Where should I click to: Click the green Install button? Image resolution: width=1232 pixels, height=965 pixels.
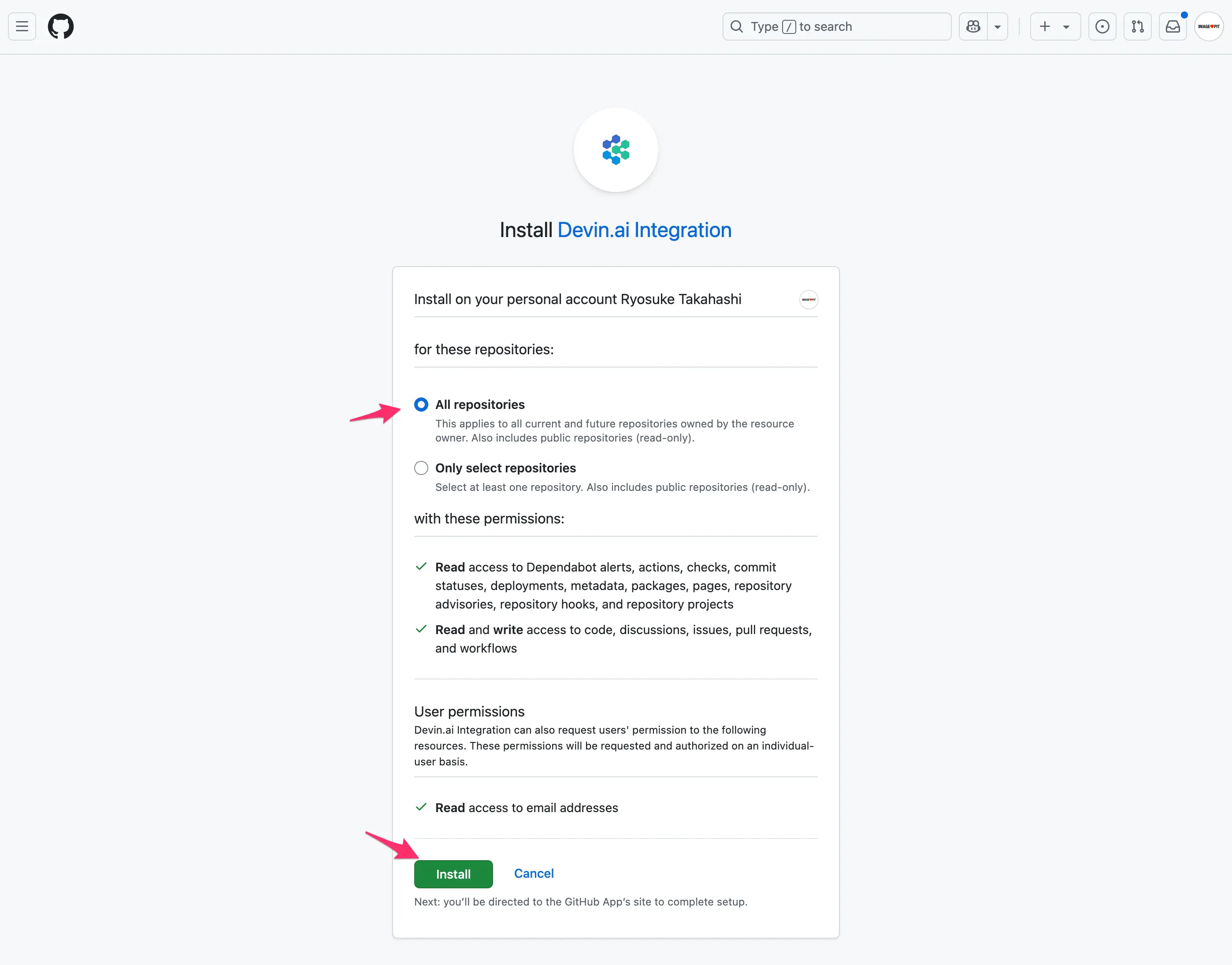pos(453,874)
